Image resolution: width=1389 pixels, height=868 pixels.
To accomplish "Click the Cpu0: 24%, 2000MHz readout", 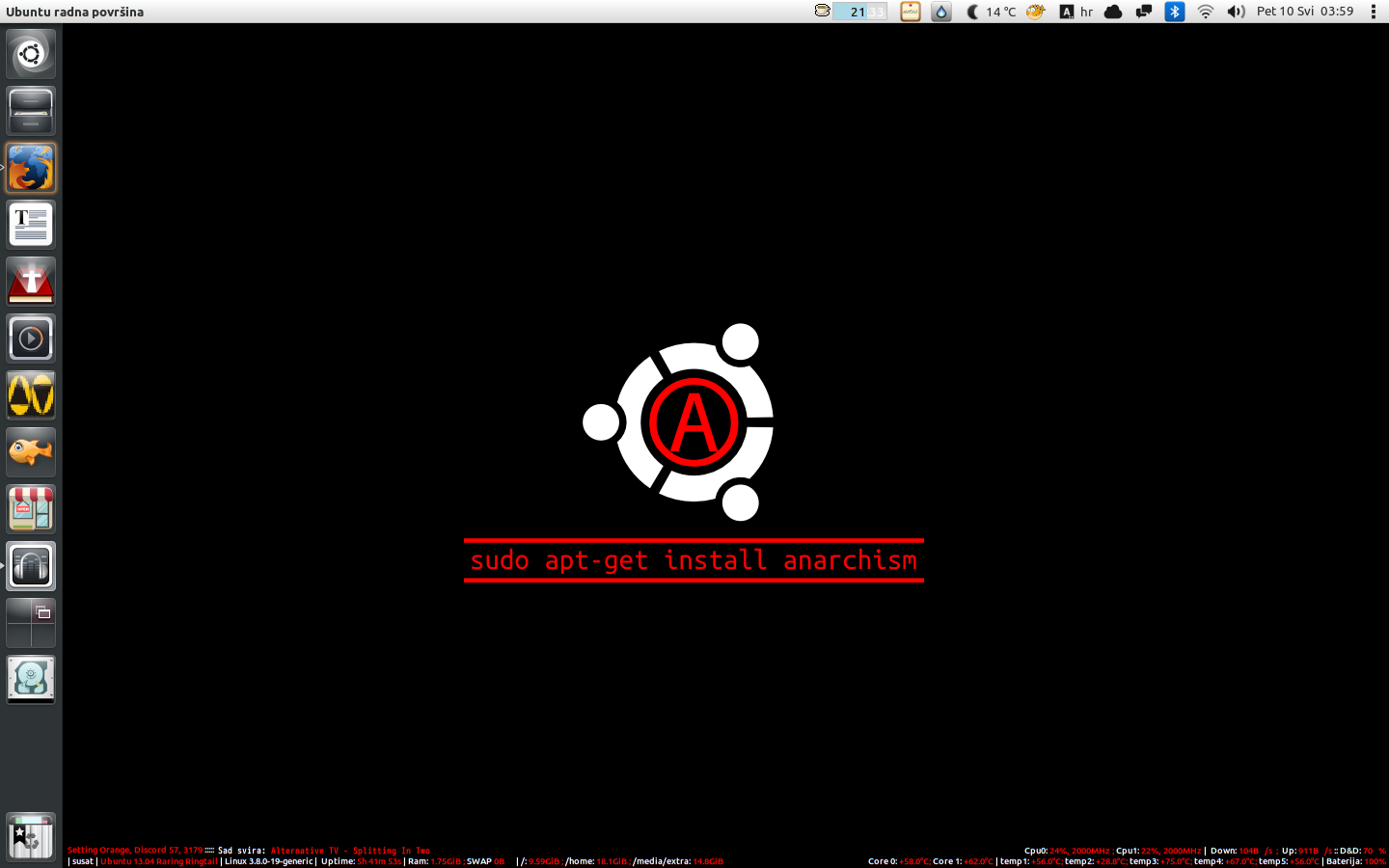I will (x=1067, y=851).
